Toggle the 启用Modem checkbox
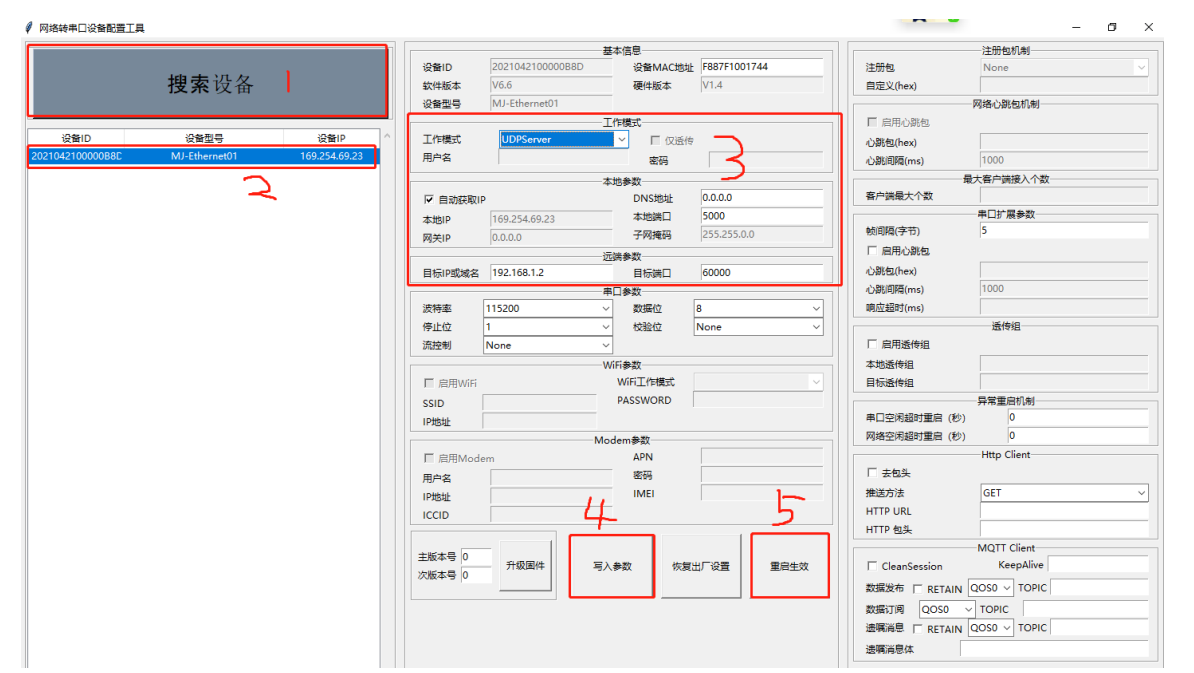The height and width of the screenshot is (673, 1194). click(x=429, y=458)
